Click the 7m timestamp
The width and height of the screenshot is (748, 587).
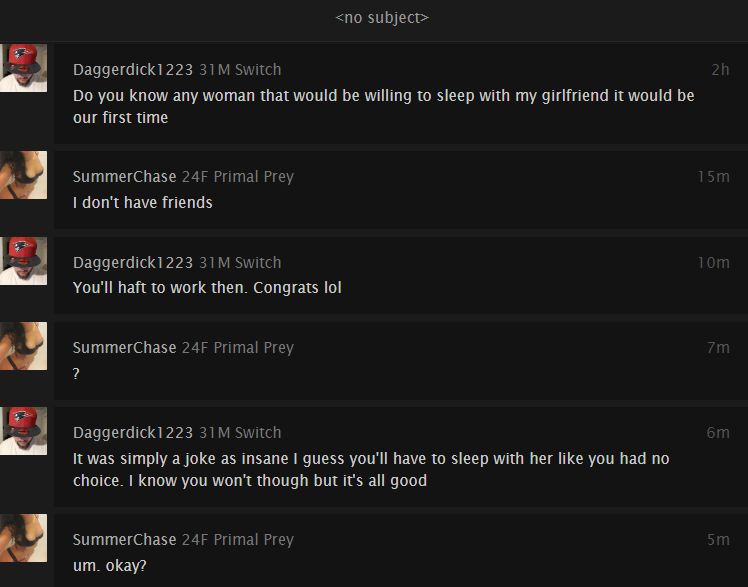[x=718, y=348]
